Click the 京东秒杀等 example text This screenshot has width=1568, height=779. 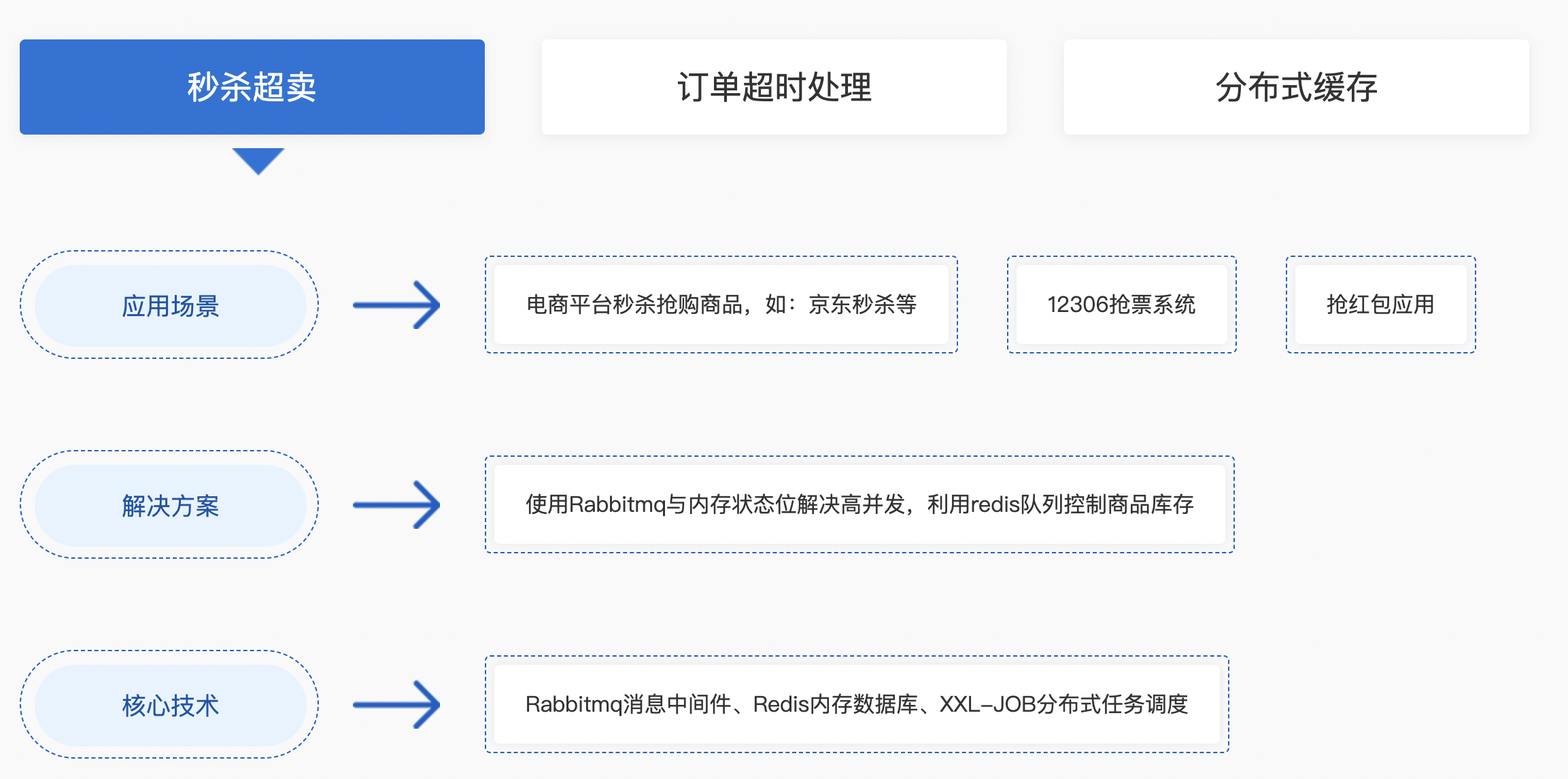tap(862, 305)
